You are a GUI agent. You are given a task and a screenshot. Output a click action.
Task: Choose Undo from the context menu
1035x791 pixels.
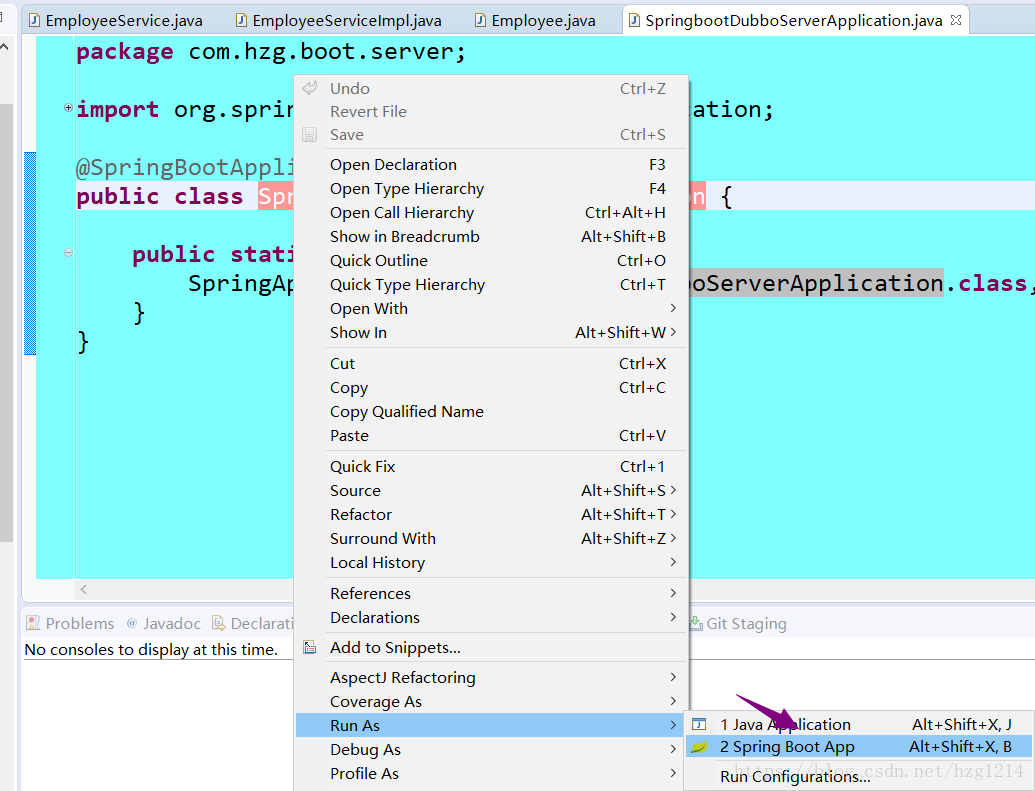coord(492,88)
